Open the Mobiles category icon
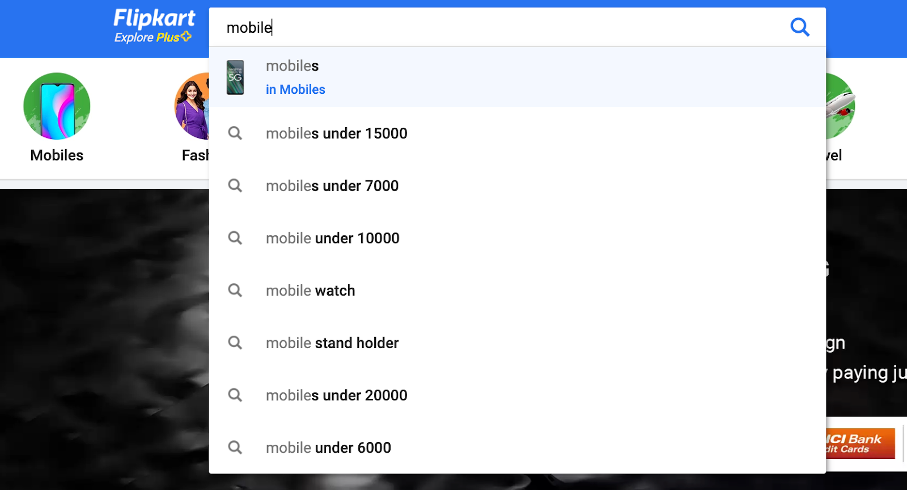Viewport: 908px width, 490px height. [x=57, y=106]
